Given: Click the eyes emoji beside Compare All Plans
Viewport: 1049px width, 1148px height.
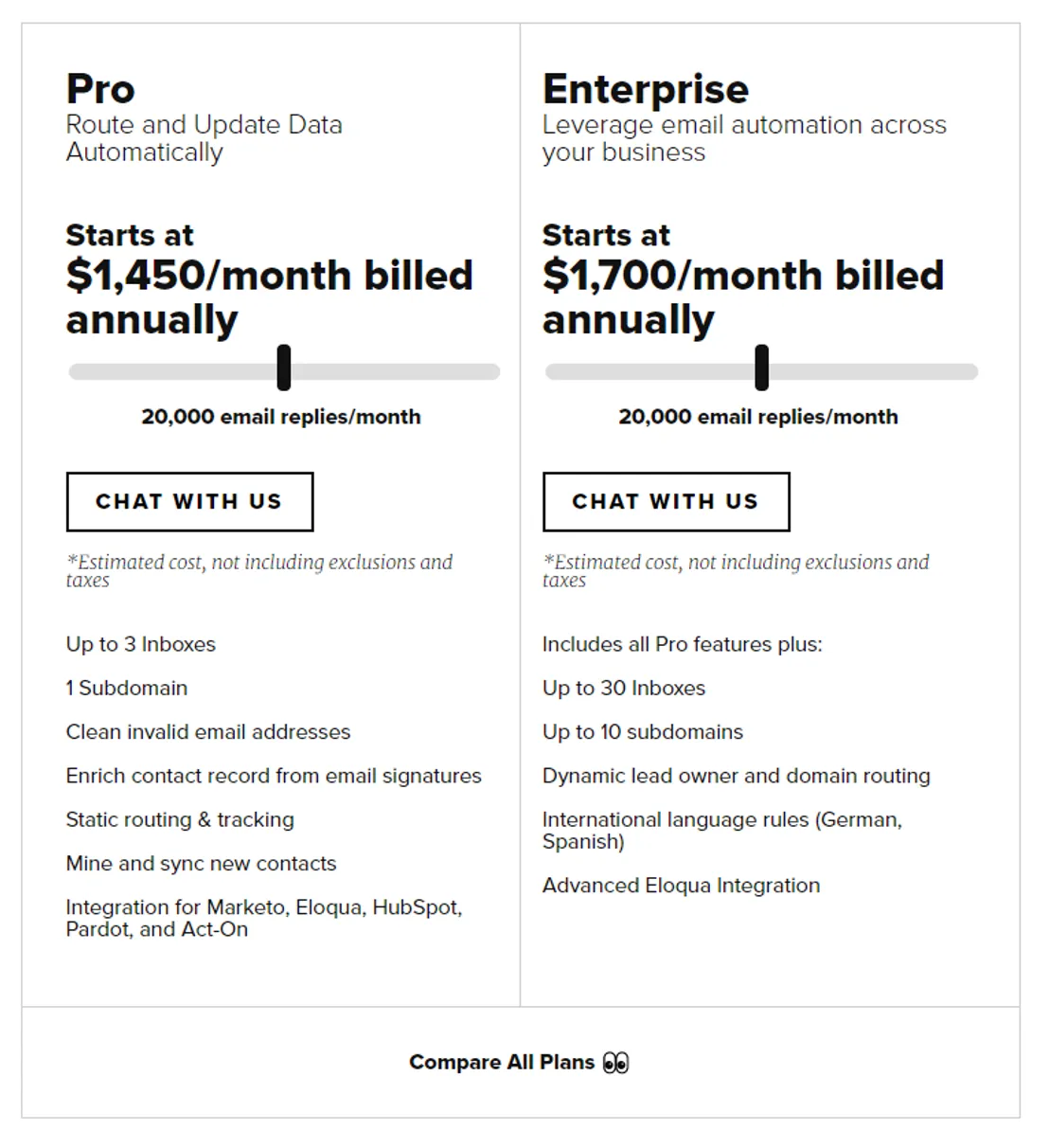Looking at the screenshot, I should tap(616, 1063).
